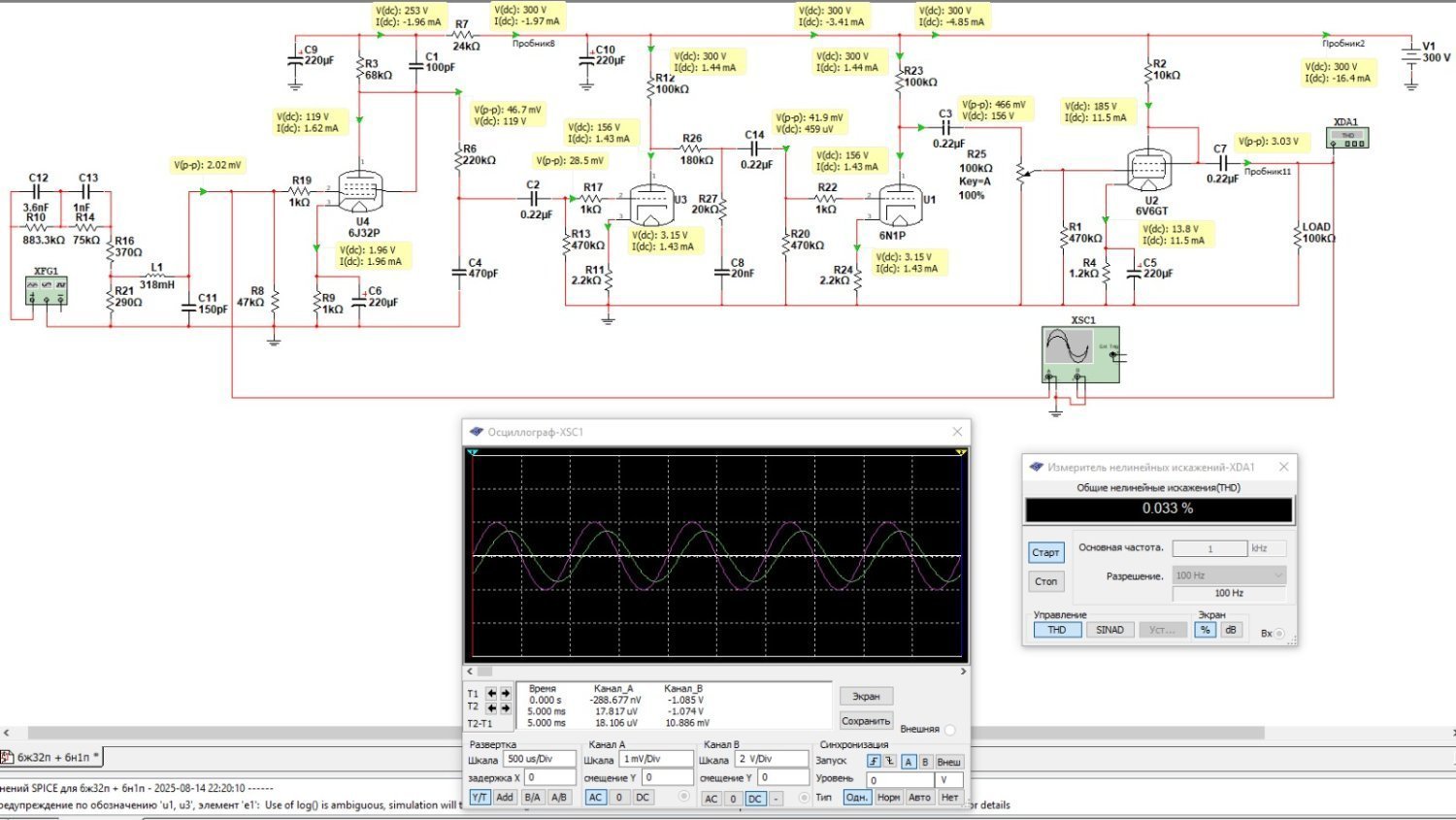1456x820 pixels.
Task: Set Экран display to dB
Action: 1231,630
